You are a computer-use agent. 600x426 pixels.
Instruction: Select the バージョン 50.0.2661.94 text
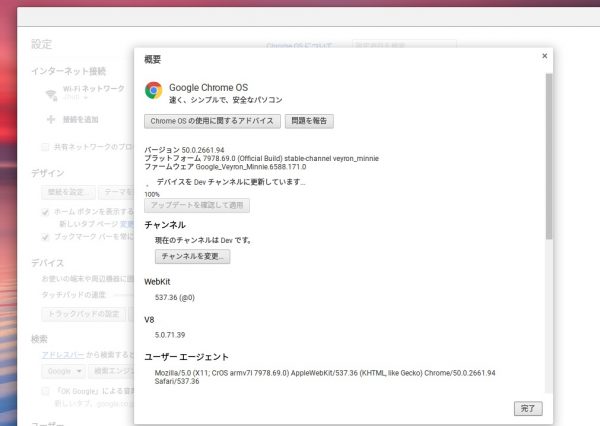click(184, 150)
